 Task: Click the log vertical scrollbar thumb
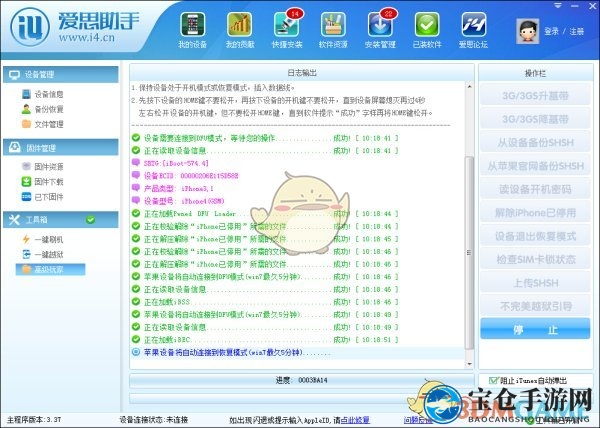click(x=469, y=252)
